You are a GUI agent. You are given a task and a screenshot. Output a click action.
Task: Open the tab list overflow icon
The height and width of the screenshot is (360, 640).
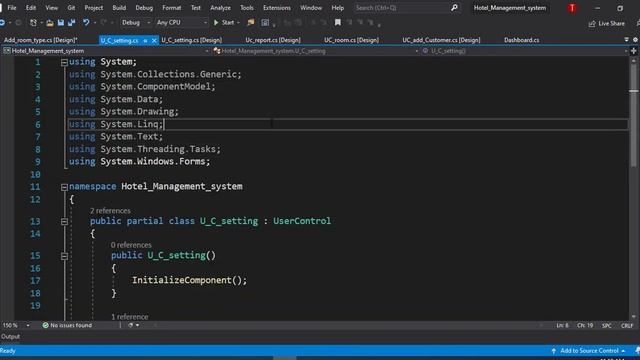[627, 40]
